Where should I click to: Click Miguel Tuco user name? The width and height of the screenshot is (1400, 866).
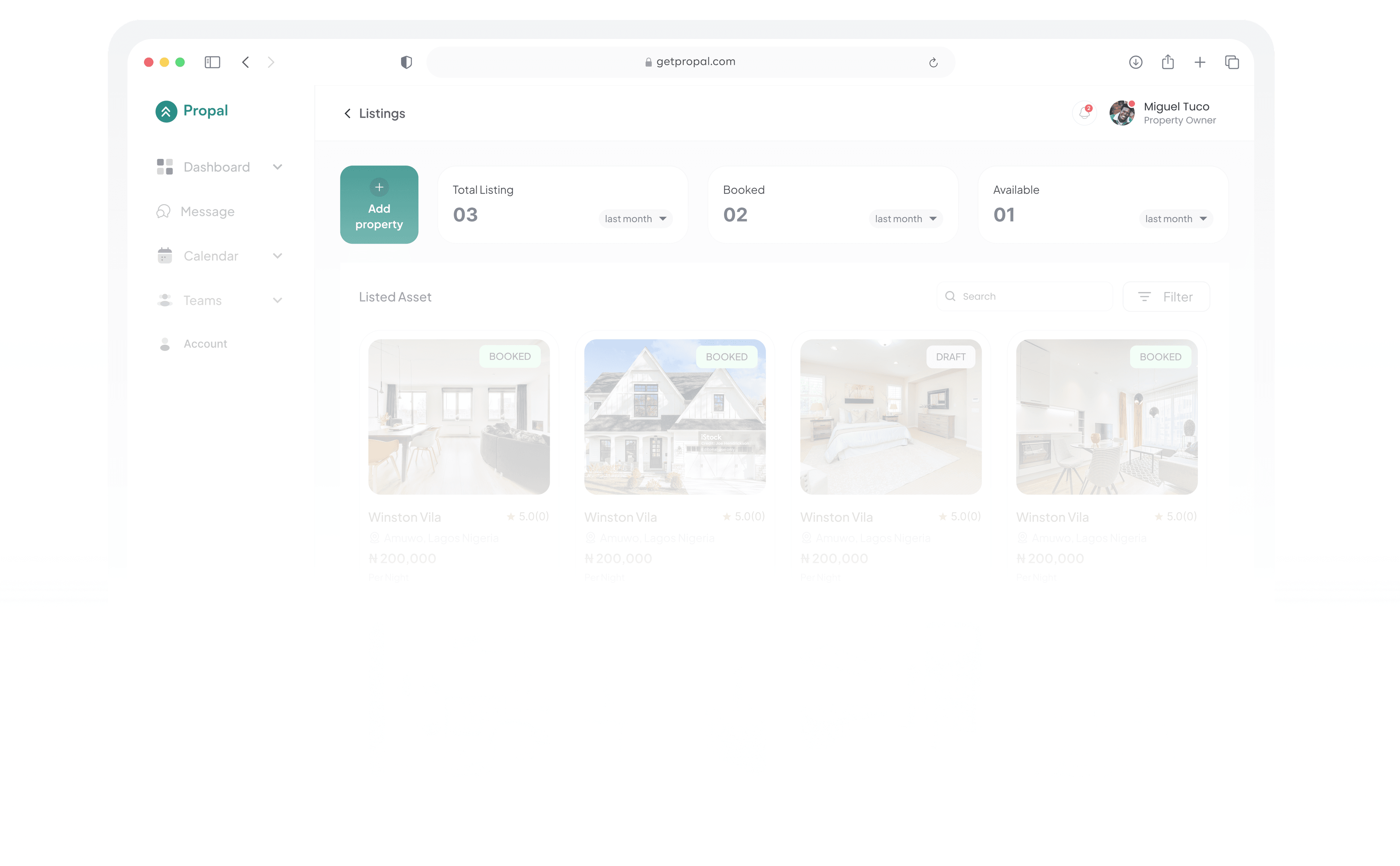pos(1177,106)
